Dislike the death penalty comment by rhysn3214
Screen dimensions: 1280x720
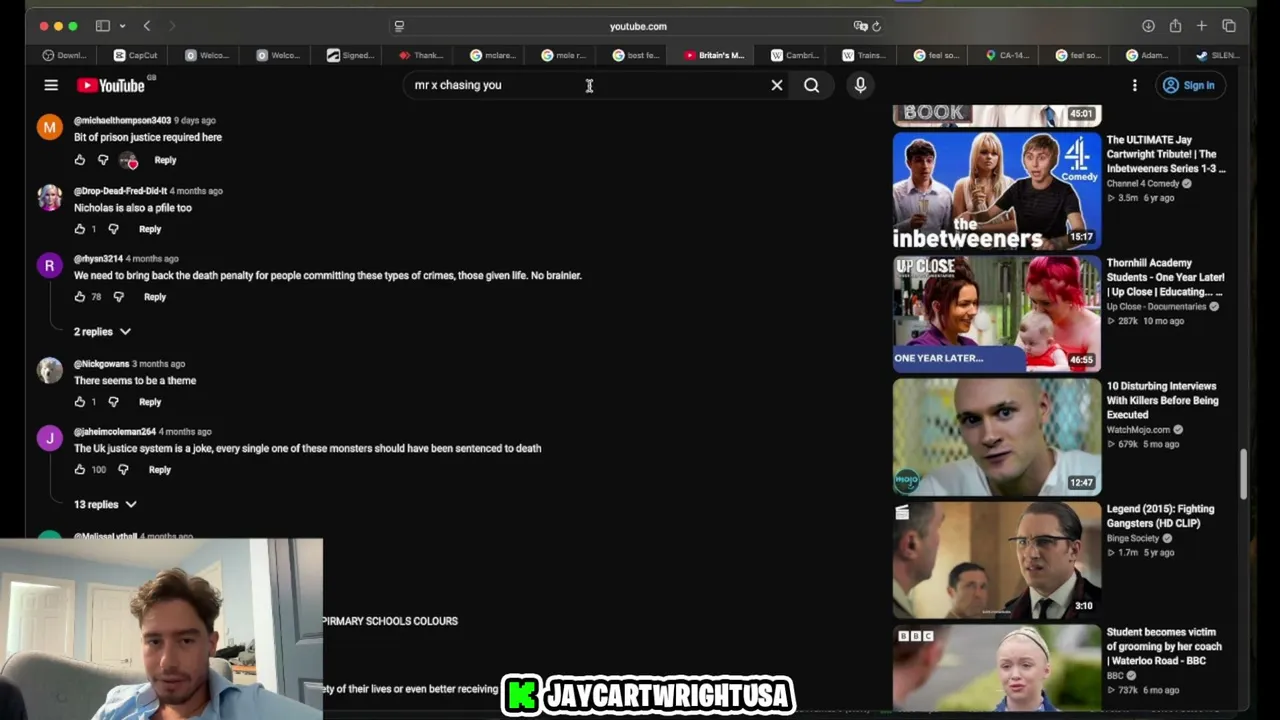tap(118, 297)
